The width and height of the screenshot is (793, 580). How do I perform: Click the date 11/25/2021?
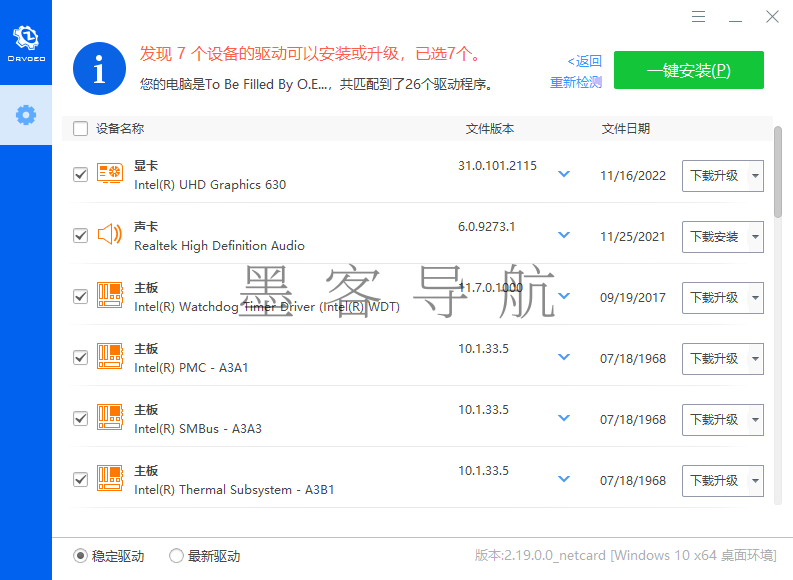tap(632, 237)
